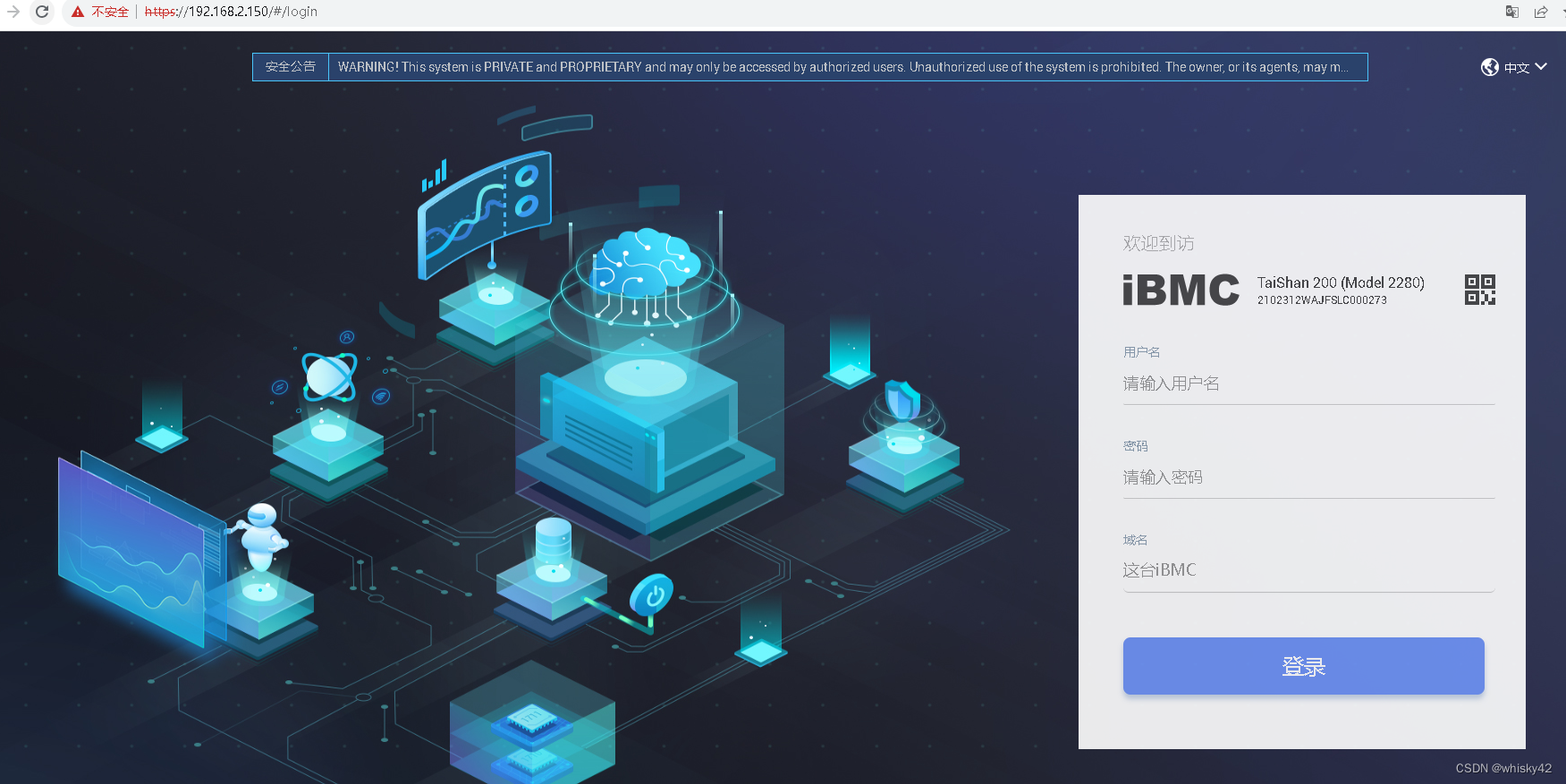Screen dimensions: 1566x784
Task: Click the iBMC logo text
Action: [1181, 291]
